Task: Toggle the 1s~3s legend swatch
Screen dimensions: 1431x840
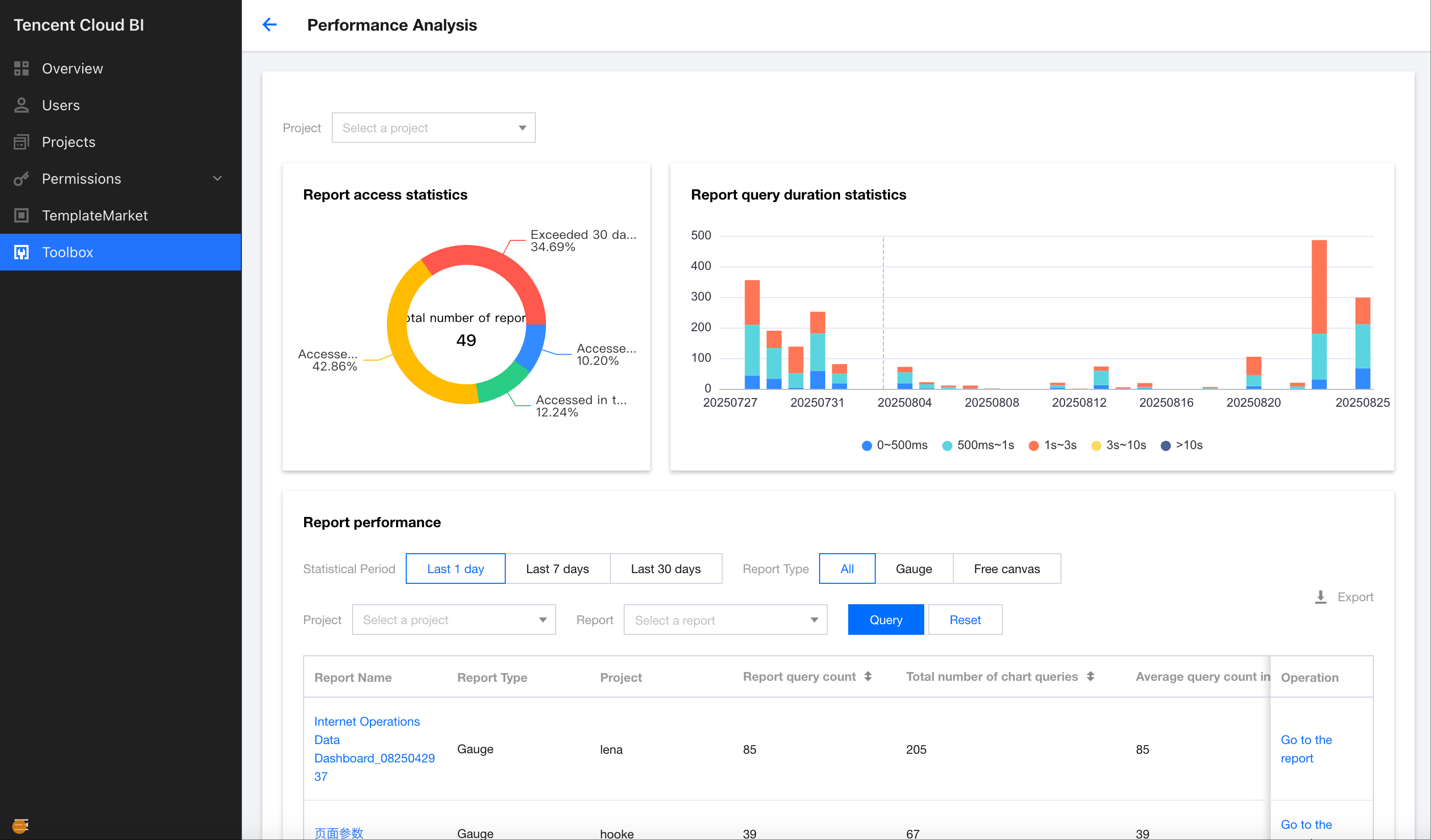Action: 1033,446
